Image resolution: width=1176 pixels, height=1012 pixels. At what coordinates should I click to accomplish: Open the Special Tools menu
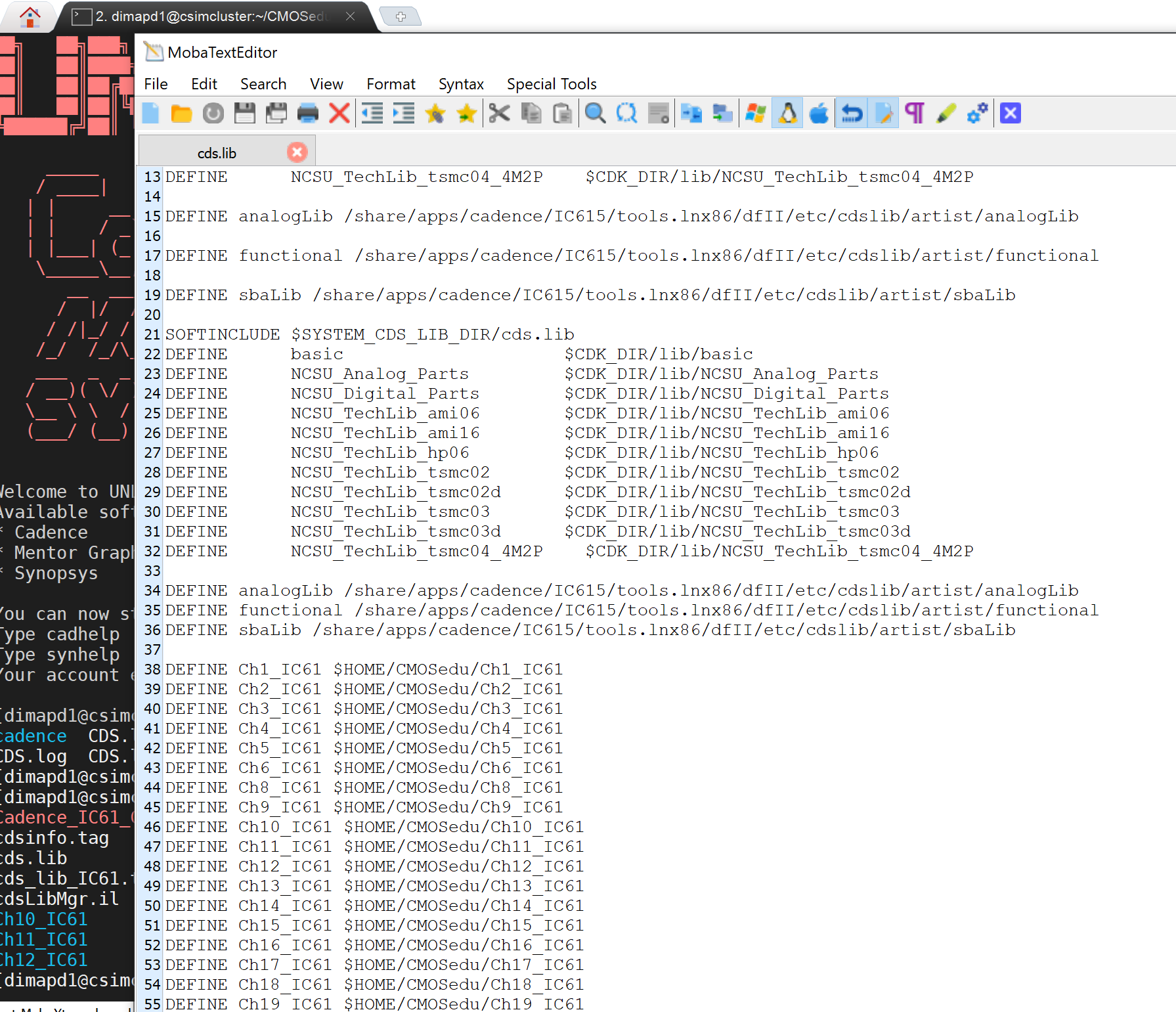[551, 84]
